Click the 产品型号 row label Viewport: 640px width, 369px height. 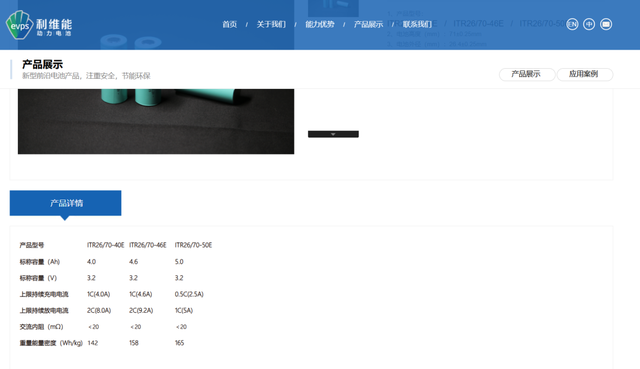(32, 245)
